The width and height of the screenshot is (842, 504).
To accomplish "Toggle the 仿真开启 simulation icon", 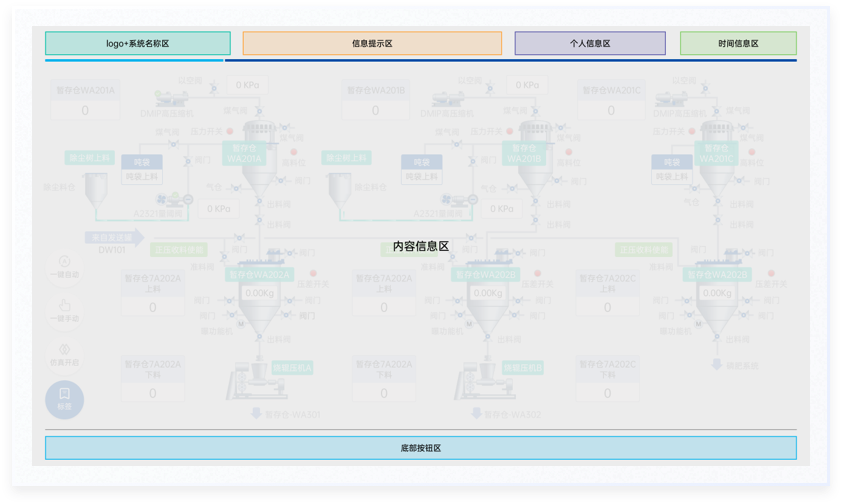I will pyautogui.click(x=65, y=347).
